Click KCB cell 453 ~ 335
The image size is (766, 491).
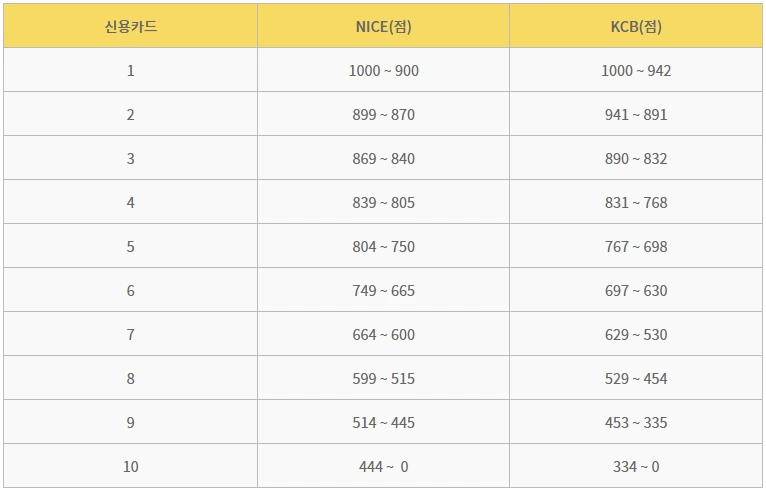(636, 423)
